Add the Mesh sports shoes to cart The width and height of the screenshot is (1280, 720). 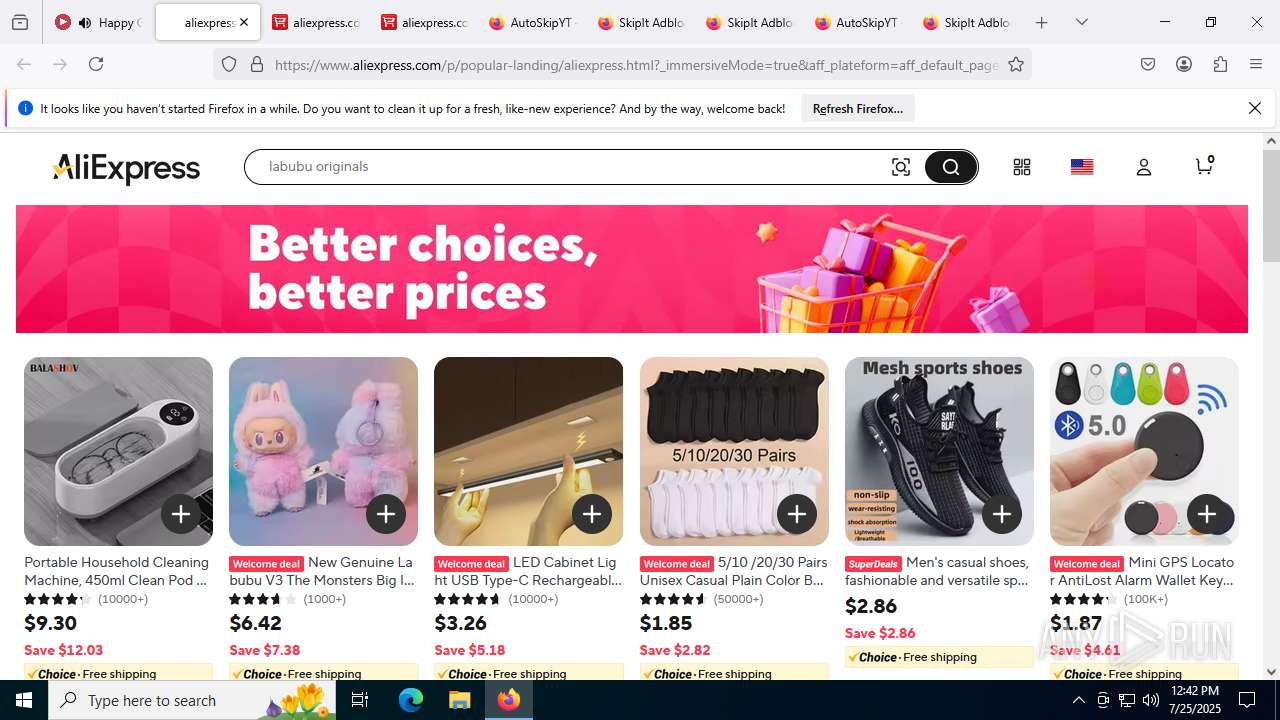point(1001,514)
